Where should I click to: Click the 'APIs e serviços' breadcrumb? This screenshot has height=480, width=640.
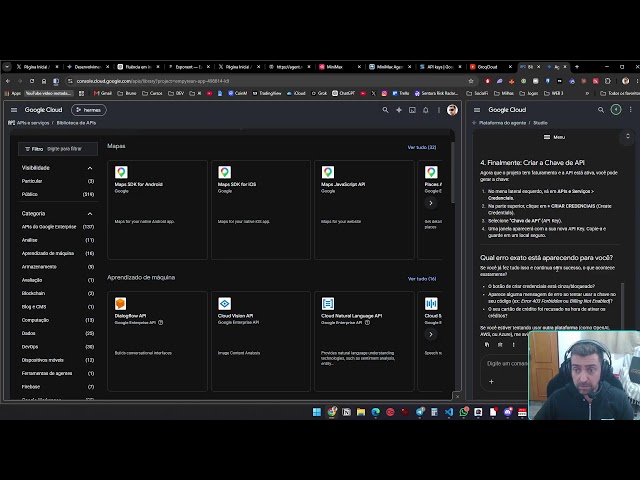(x=33, y=123)
